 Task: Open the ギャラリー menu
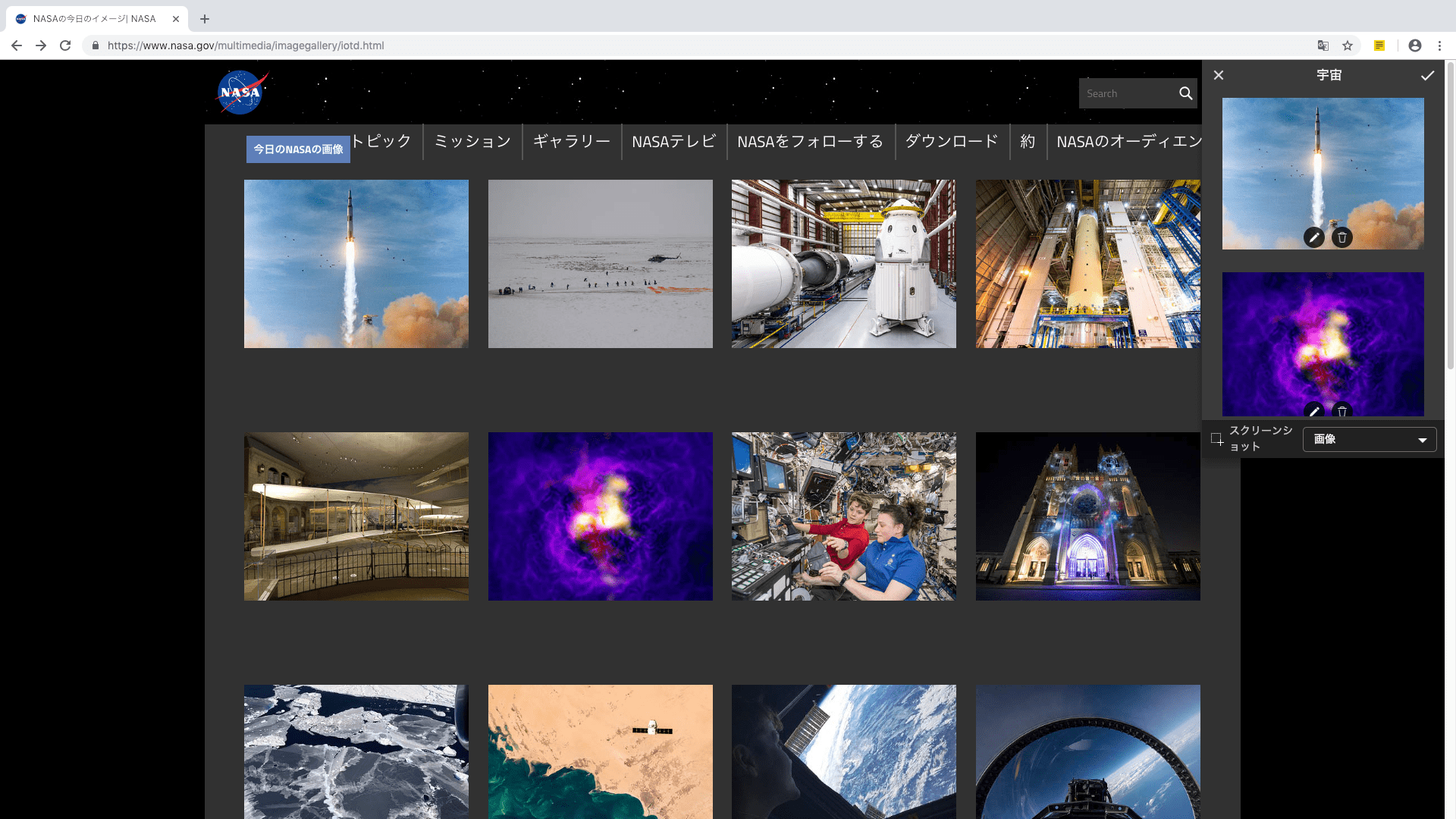pos(572,141)
